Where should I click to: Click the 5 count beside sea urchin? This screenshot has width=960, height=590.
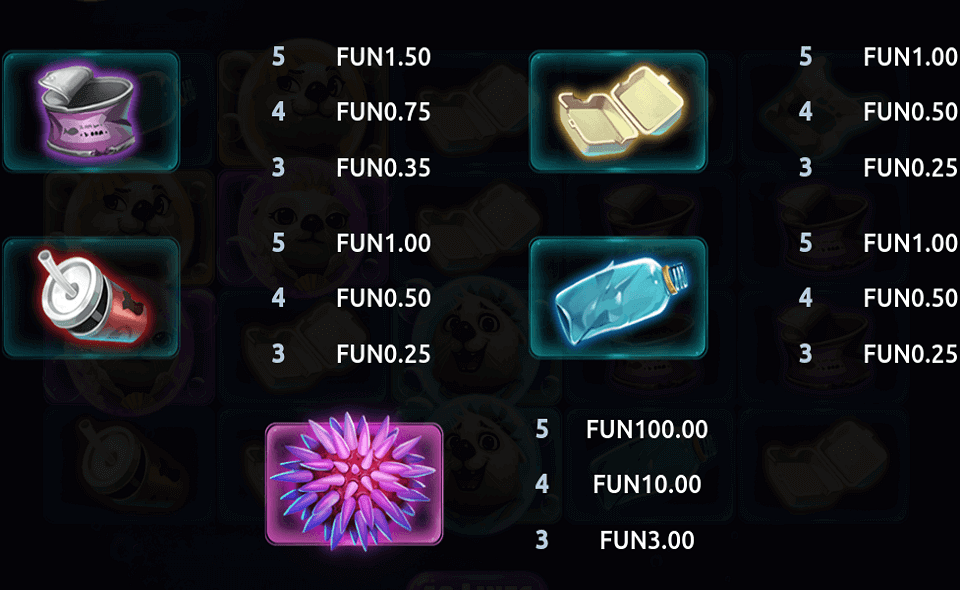542,429
